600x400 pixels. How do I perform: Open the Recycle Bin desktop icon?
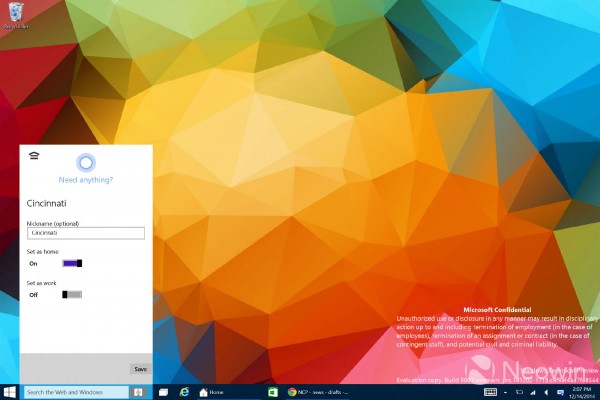coord(15,14)
